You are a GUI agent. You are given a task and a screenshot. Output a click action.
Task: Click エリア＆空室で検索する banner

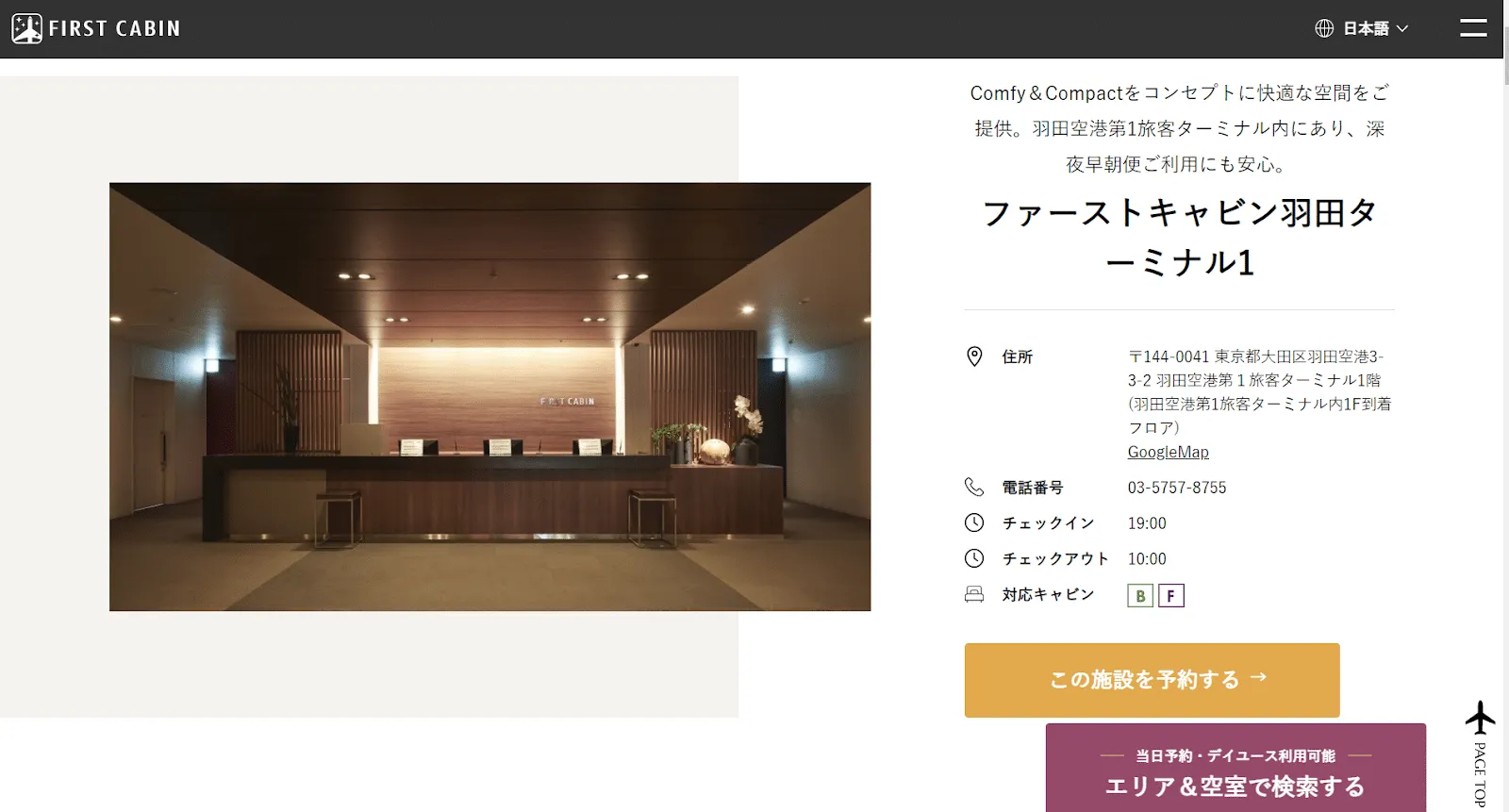coord(1235,768)
